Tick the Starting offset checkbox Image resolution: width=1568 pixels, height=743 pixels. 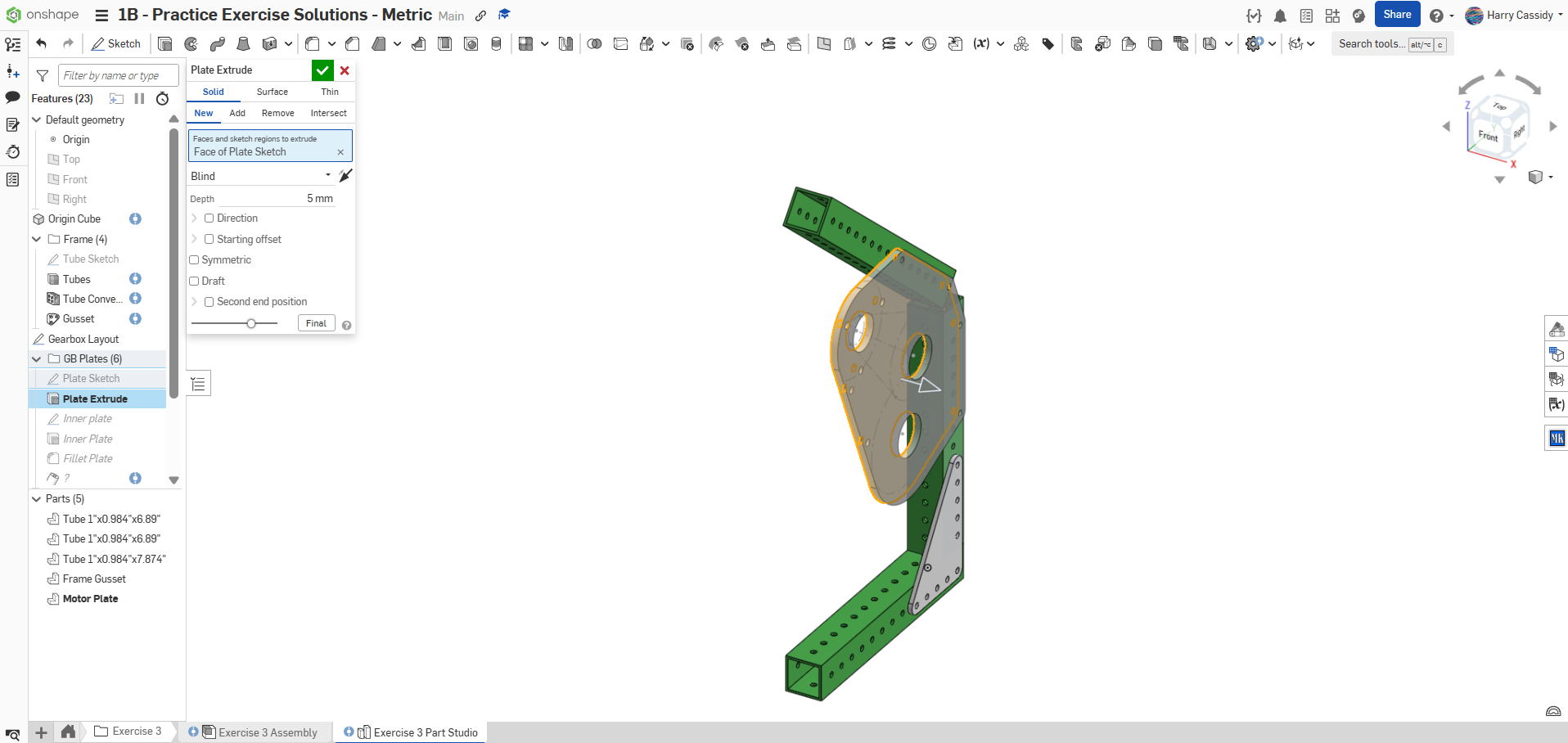pyautogui.click(x=210, y=240)
